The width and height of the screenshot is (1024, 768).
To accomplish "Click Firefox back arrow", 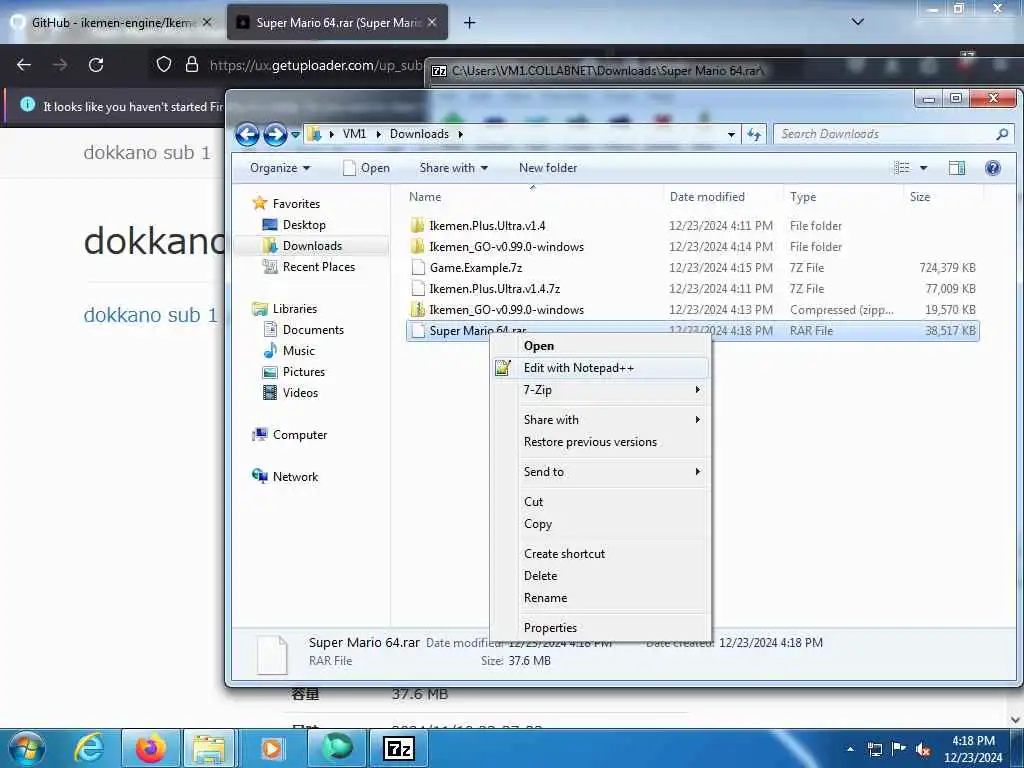I will (24, 65).
